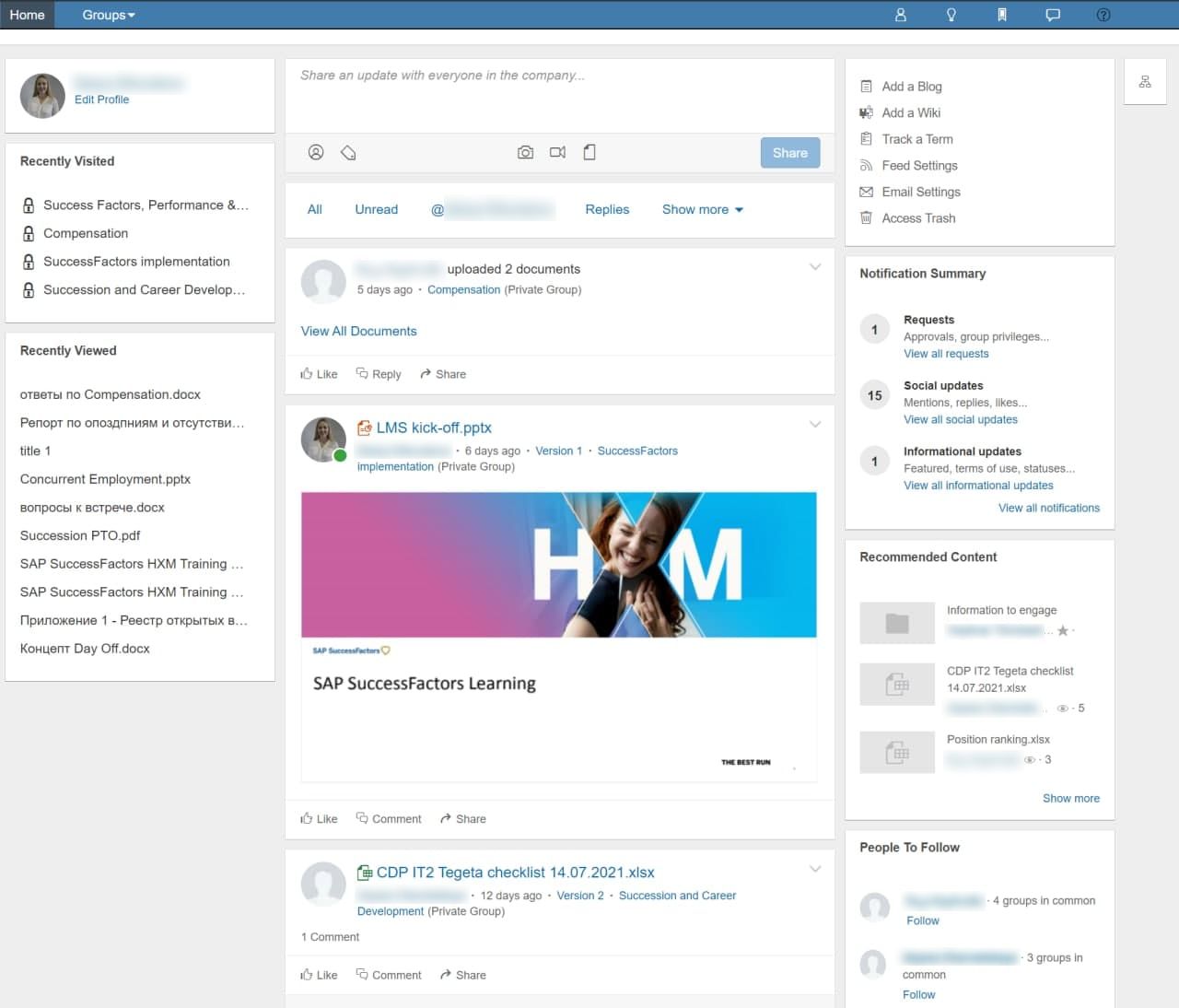Open the bookmarks icon in top bar
This screenshot has width=1179, height=1008.
1002,15
